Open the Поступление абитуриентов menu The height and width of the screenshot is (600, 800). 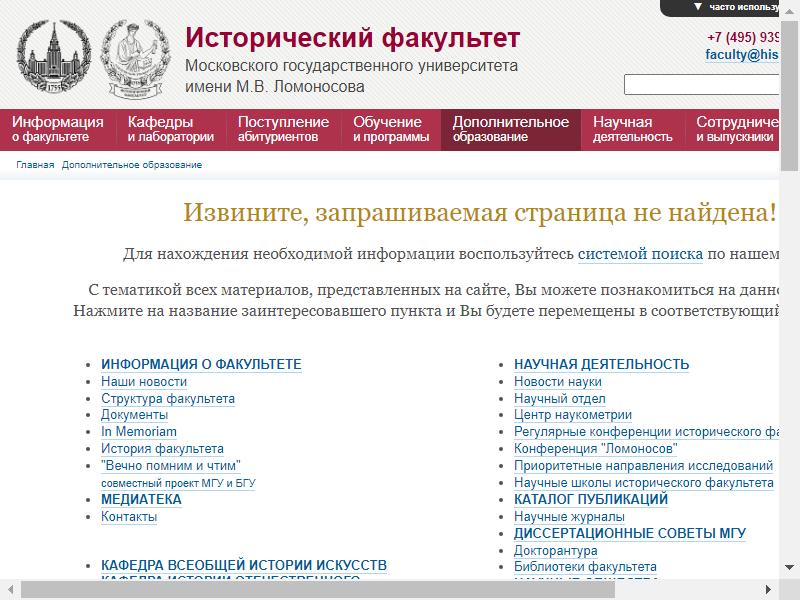tap(283, 129)
